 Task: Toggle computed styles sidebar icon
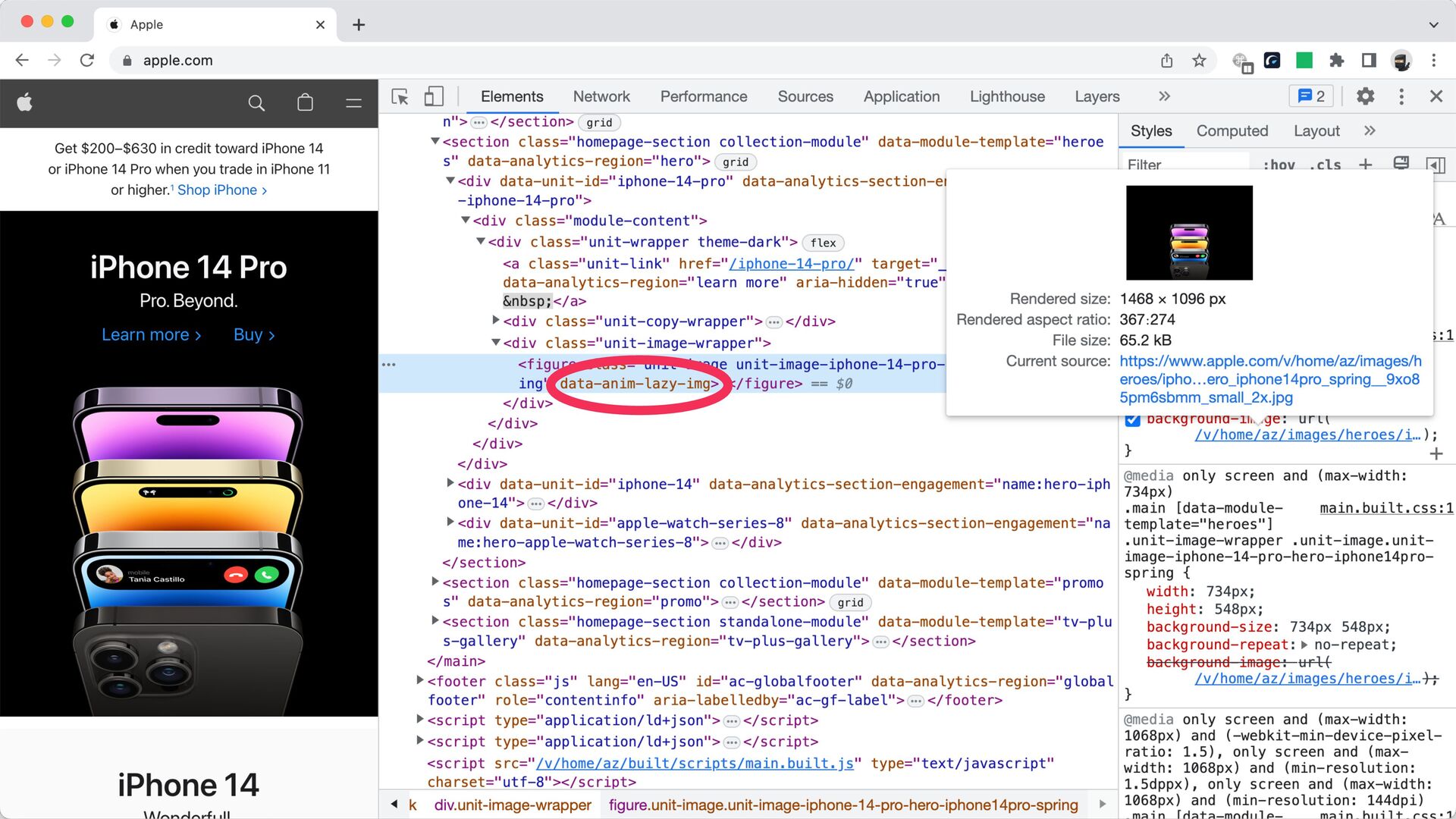click(1436, 165)
